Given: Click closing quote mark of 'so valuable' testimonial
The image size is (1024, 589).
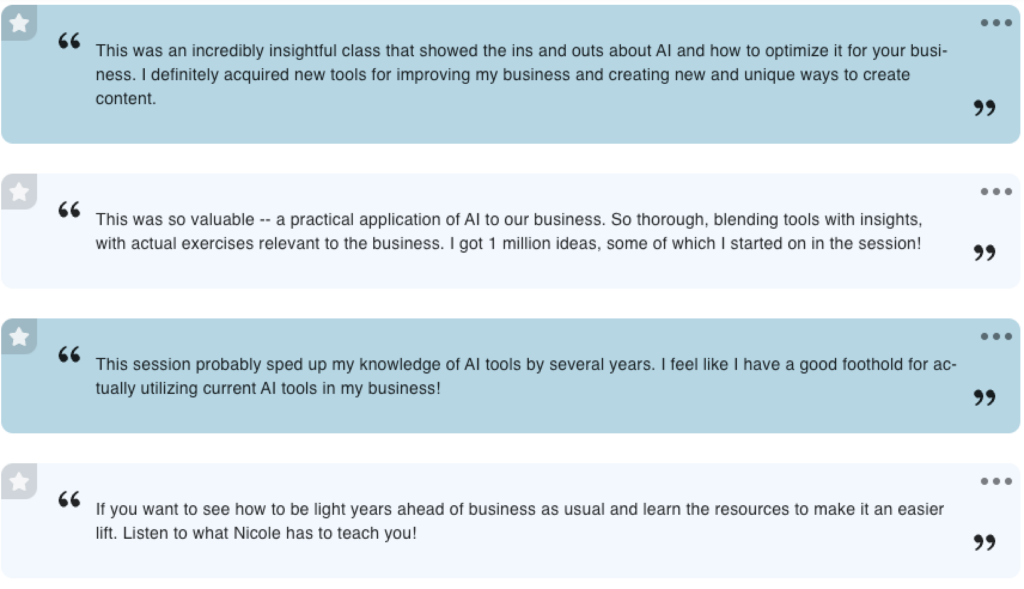Looking at the screenshot, I should coord(984,253).
